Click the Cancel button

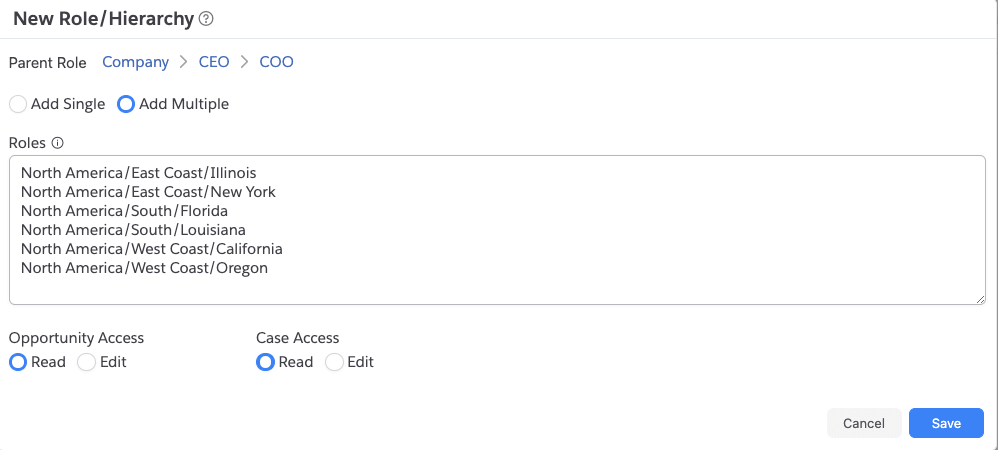pyautogui.click(x=864, y=423)
